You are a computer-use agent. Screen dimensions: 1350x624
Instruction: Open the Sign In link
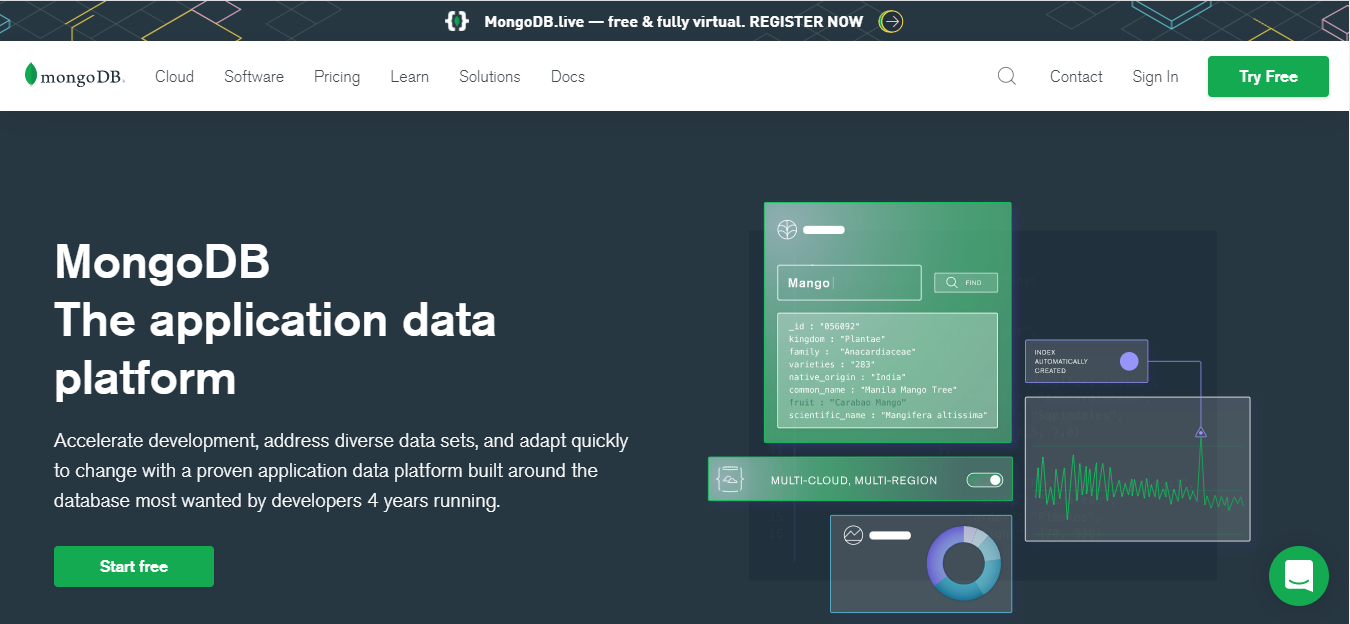1155,76
